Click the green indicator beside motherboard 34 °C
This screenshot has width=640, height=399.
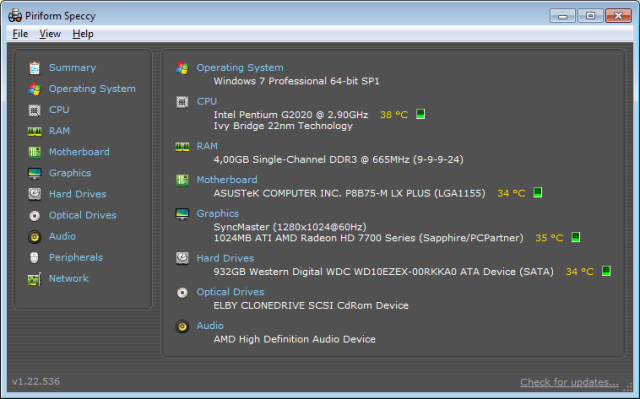point(538,193)
